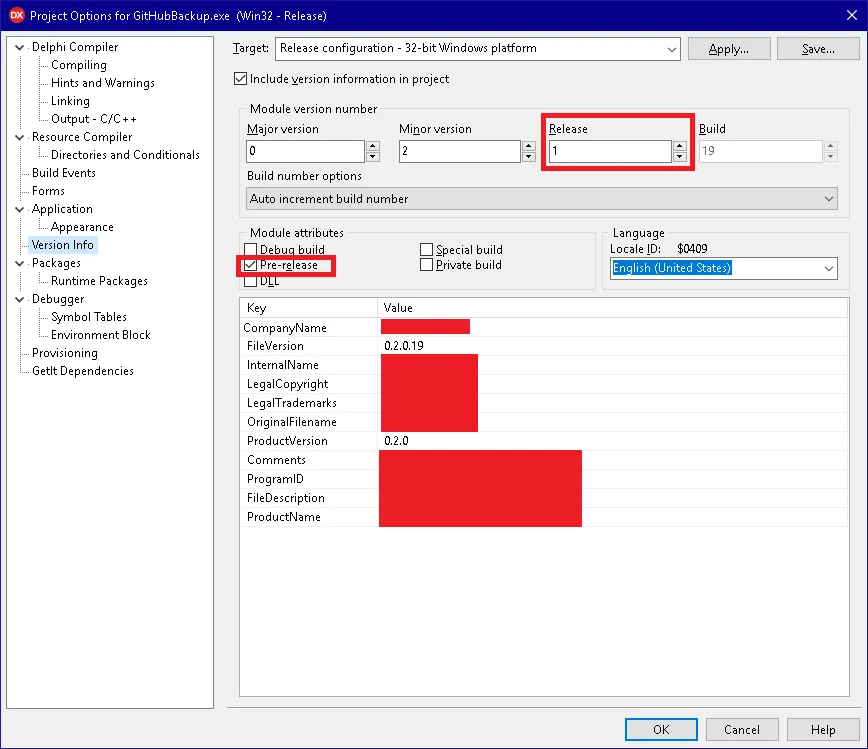Collapse the Application tree node
This screenshot has width=868, height=749.
click(19, 209)
